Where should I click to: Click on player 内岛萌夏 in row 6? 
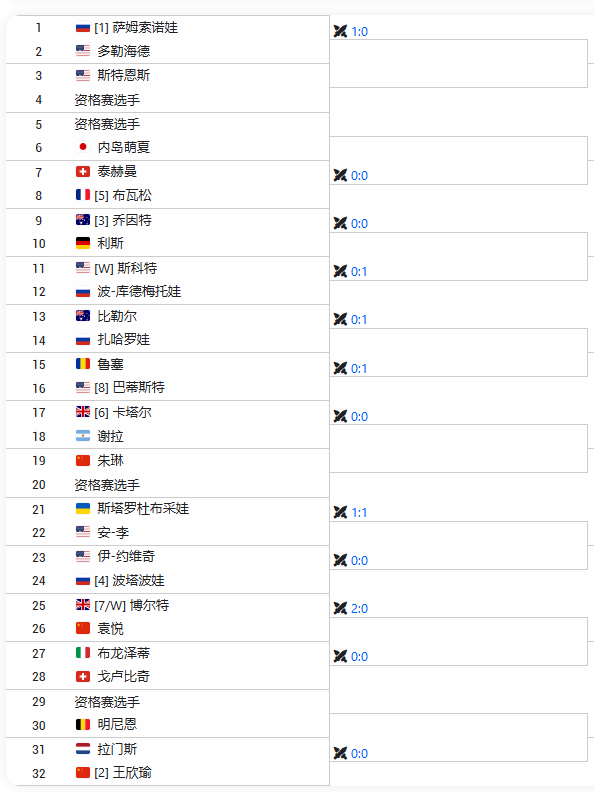[x=124, y=147]
